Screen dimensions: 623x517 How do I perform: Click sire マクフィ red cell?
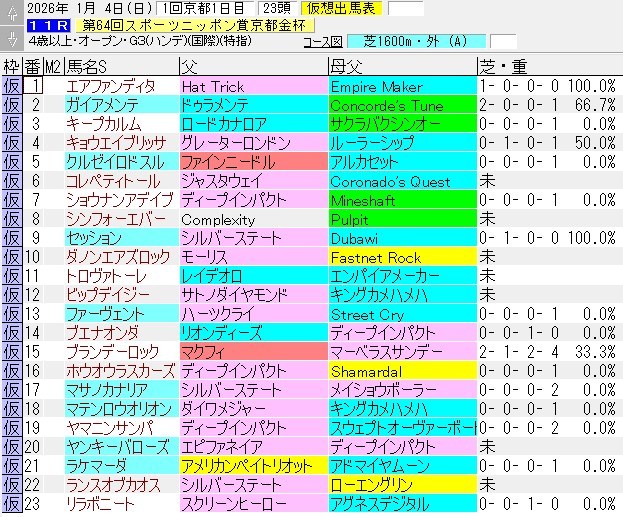(x=253, y=352)
